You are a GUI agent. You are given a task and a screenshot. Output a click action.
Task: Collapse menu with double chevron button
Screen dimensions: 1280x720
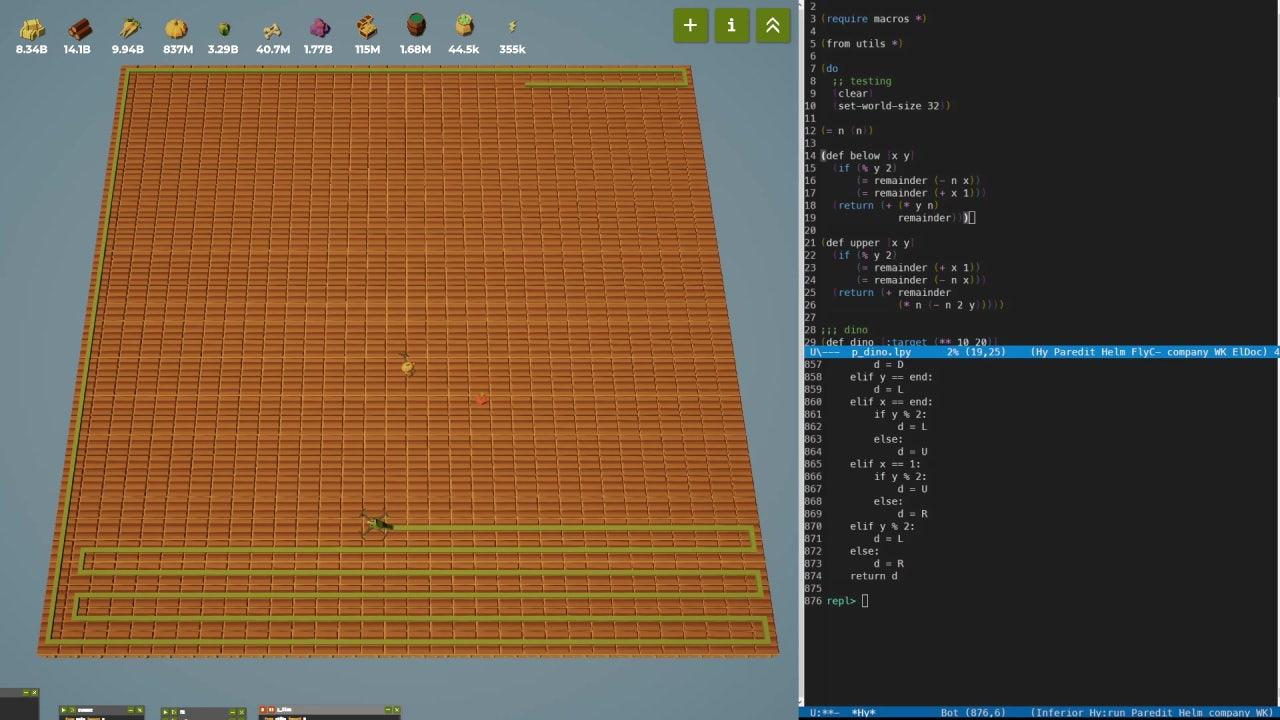772,26
